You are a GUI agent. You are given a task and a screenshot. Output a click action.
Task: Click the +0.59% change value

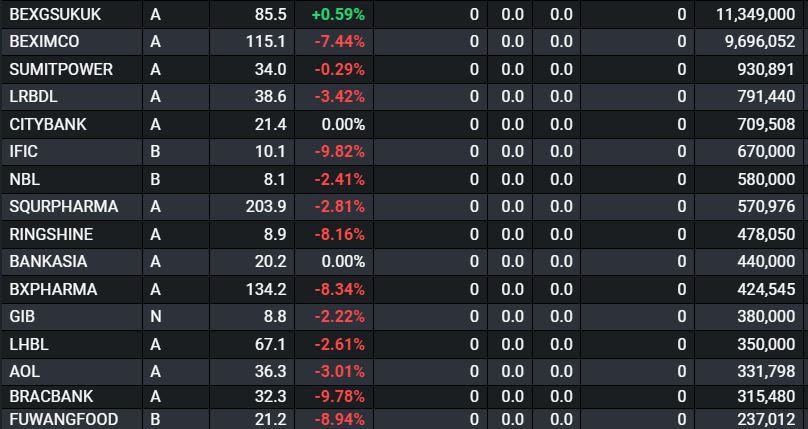tap(338, 15)
